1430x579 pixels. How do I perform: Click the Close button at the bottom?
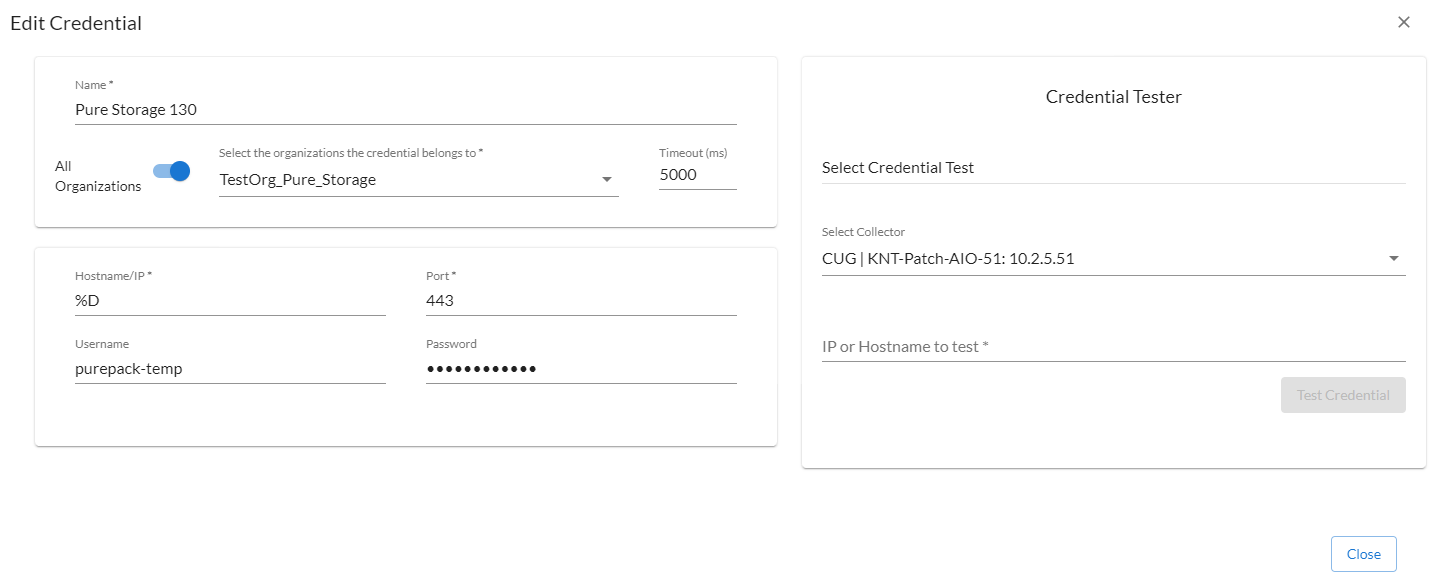[x=1363, y=554]
